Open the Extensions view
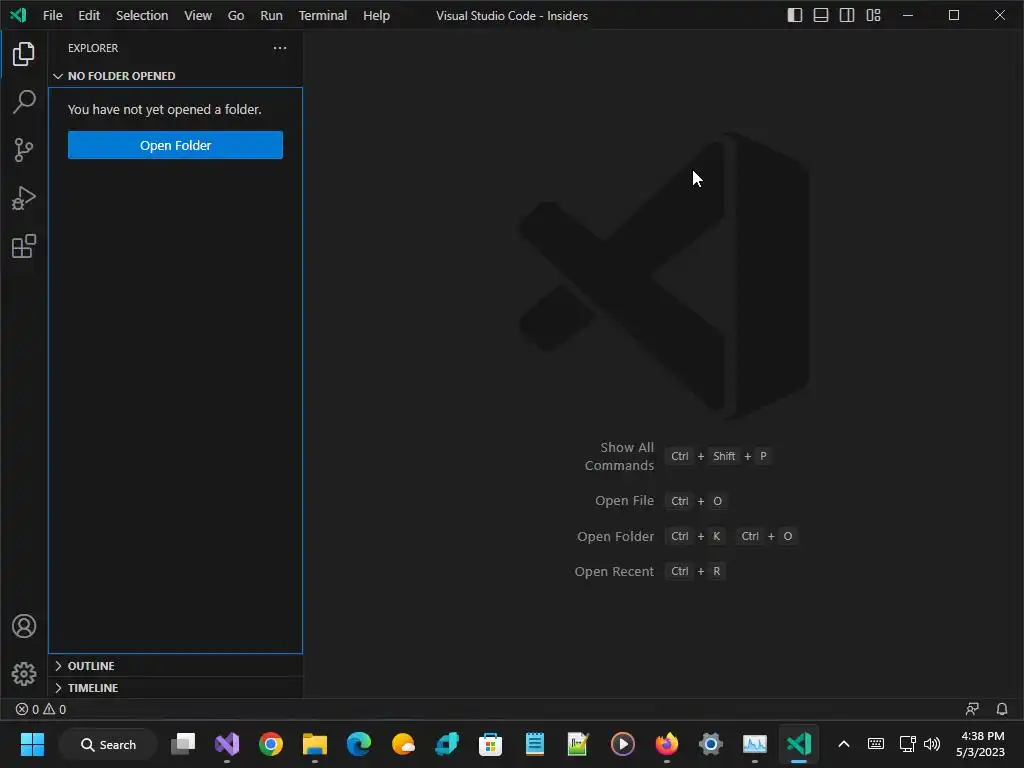Image resolution: width=1024 pixels, height=768 pixels. (24, 247)
